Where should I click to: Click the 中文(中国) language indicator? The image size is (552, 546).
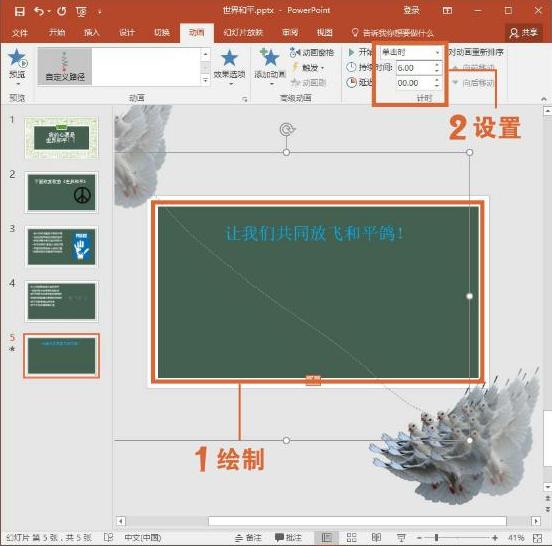pyautogui.click(x=143, y=538)
